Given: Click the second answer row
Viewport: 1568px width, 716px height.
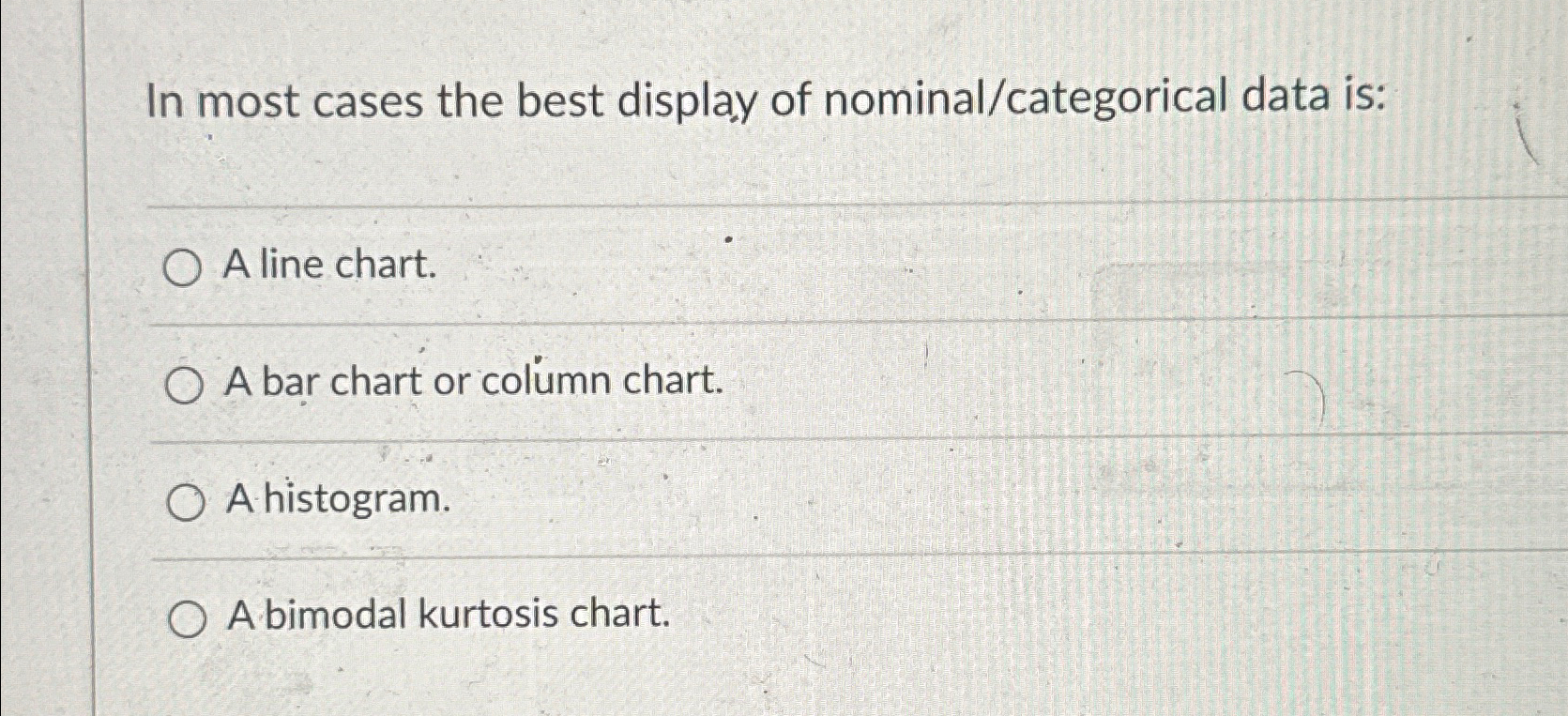Looking at the screenshot, I should point(657,382).
